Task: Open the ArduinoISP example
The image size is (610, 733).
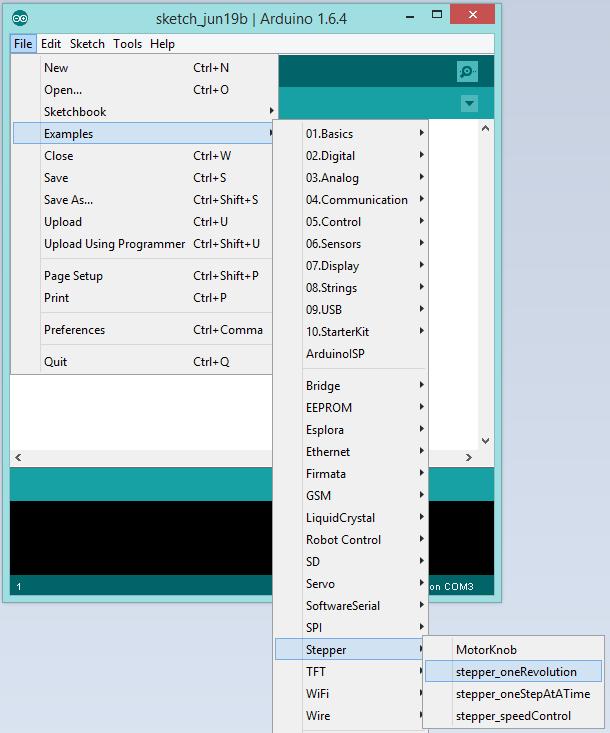Action: point(351,353)
